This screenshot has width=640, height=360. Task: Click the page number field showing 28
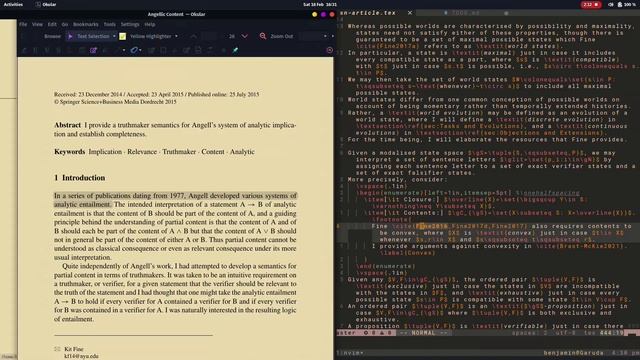pos(232,36)
